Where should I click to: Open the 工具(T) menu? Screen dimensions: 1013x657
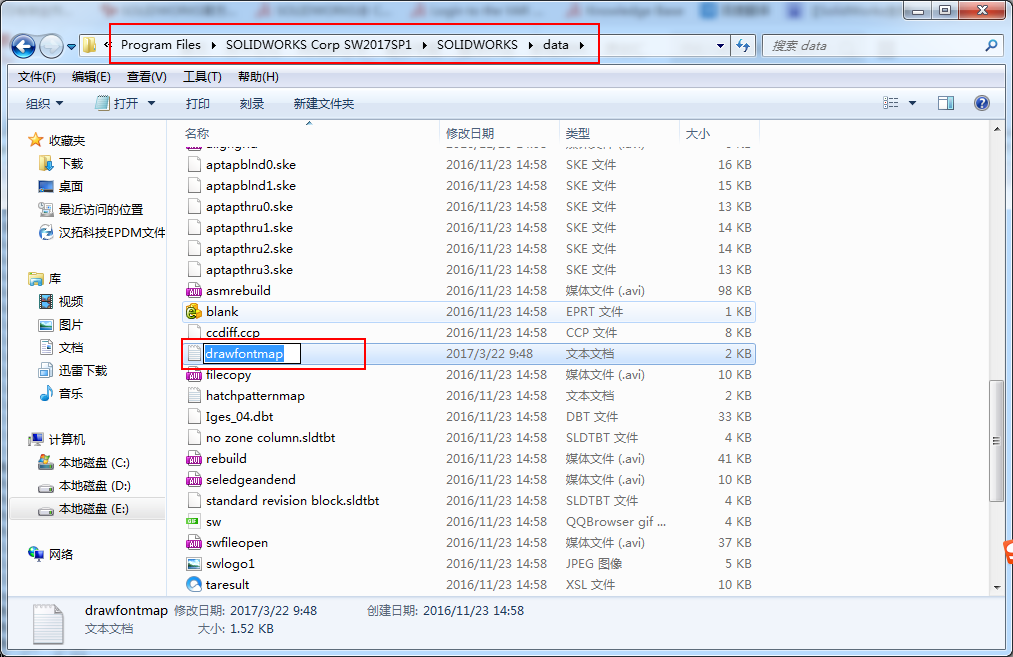[202, 77]
